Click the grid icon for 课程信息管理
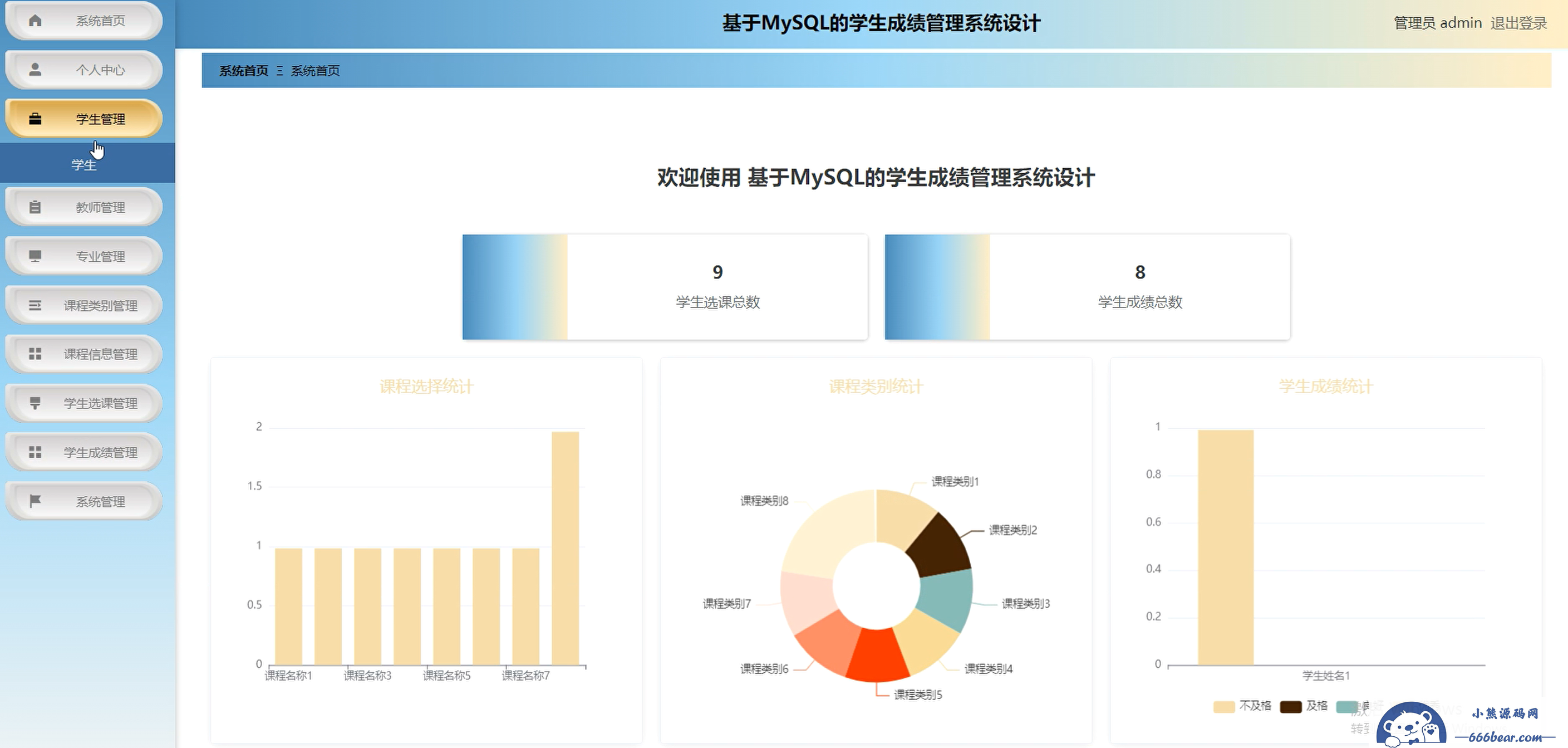The image size is (1568, 748). (x=35, y=354)
